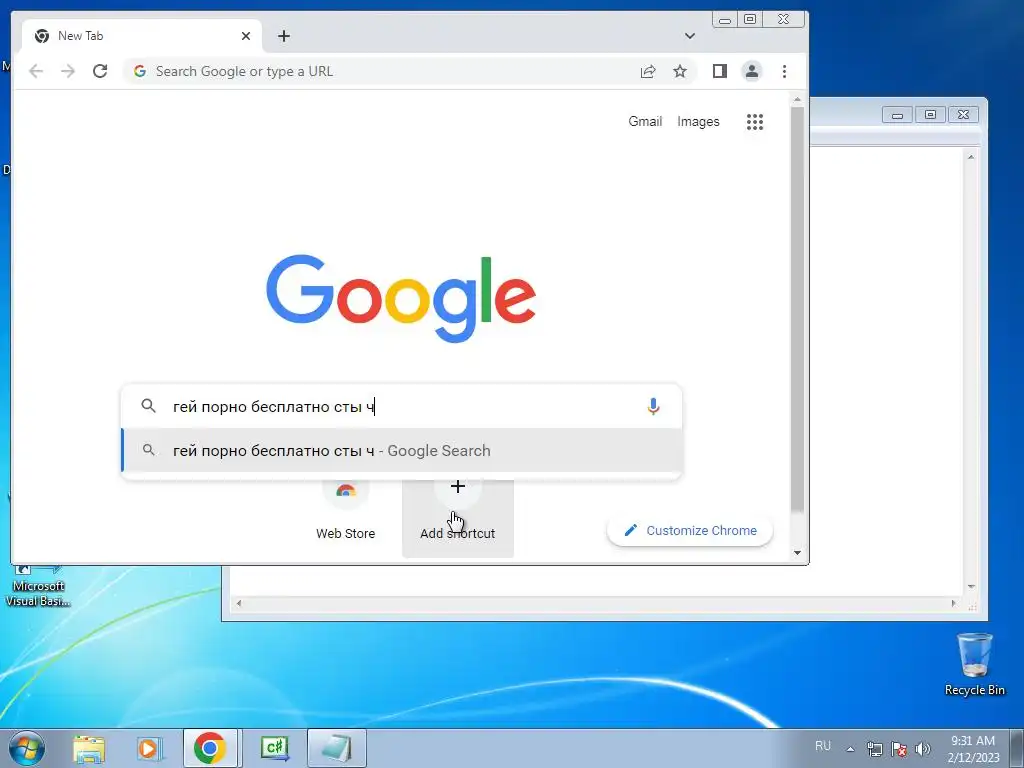Screen dimensions: 1024x768
Task: Open the Images link
Action: 698,121
